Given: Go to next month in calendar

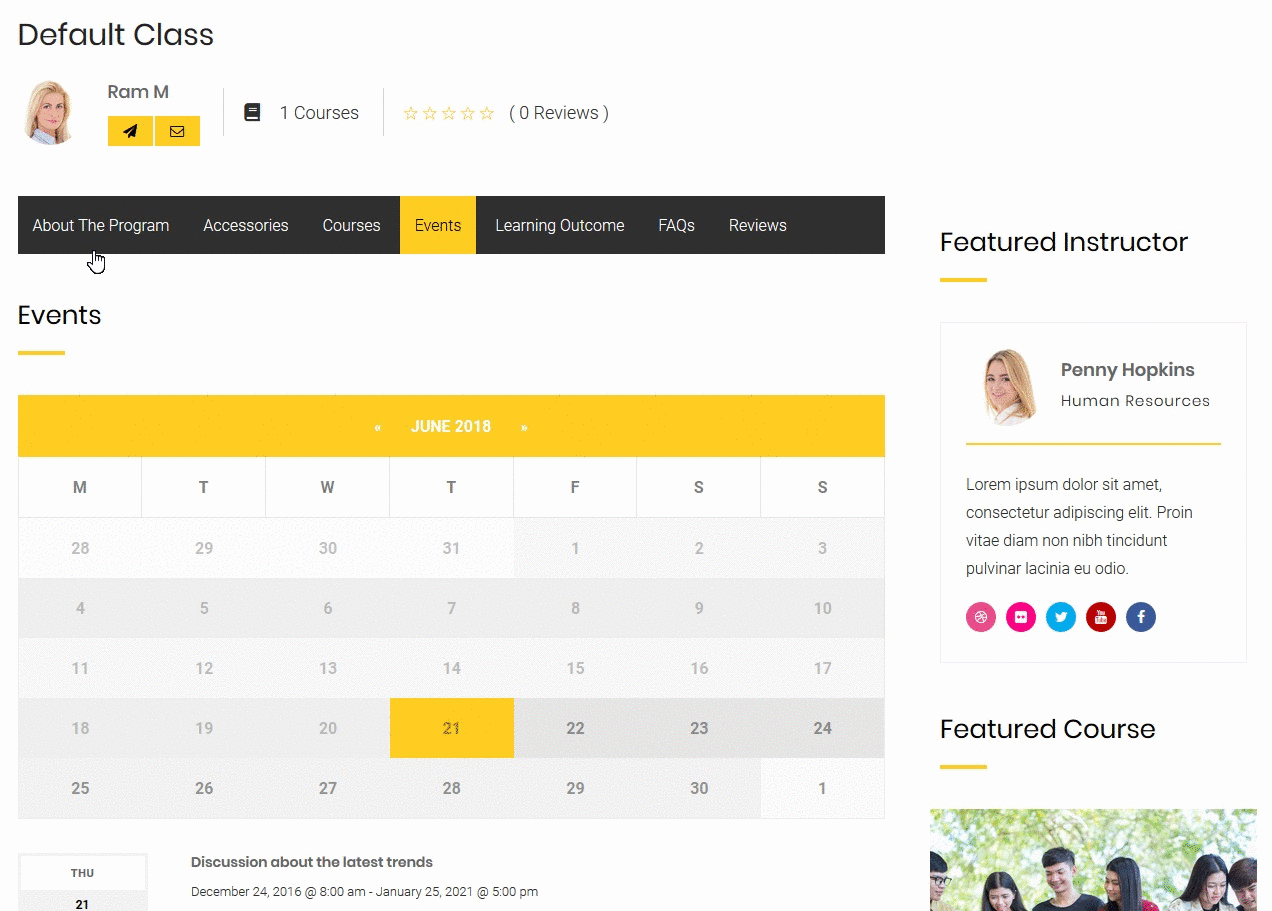Looking at the screenshot, I should coord(524,427).
